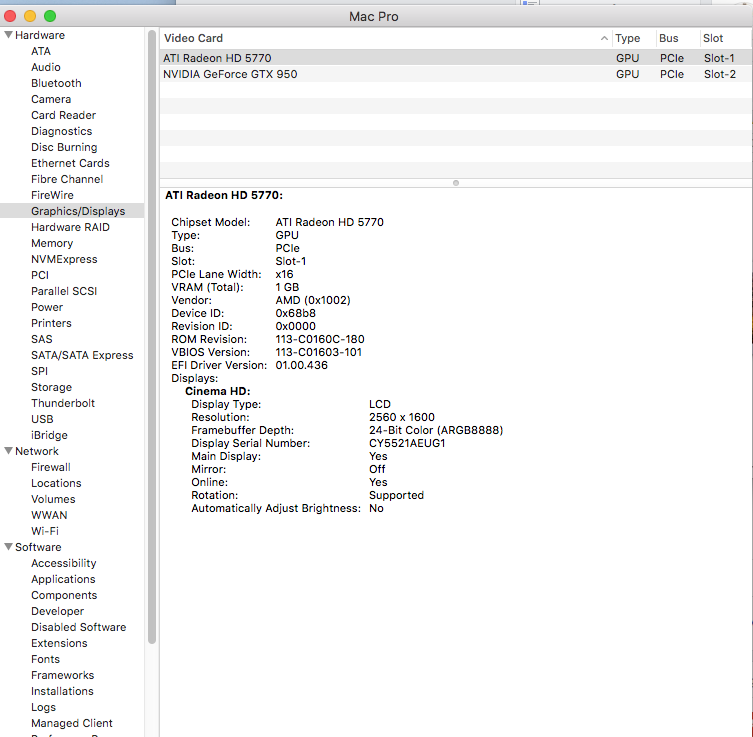
Task: Select ATA in the sidebar
Action: (x=41, y=51)
